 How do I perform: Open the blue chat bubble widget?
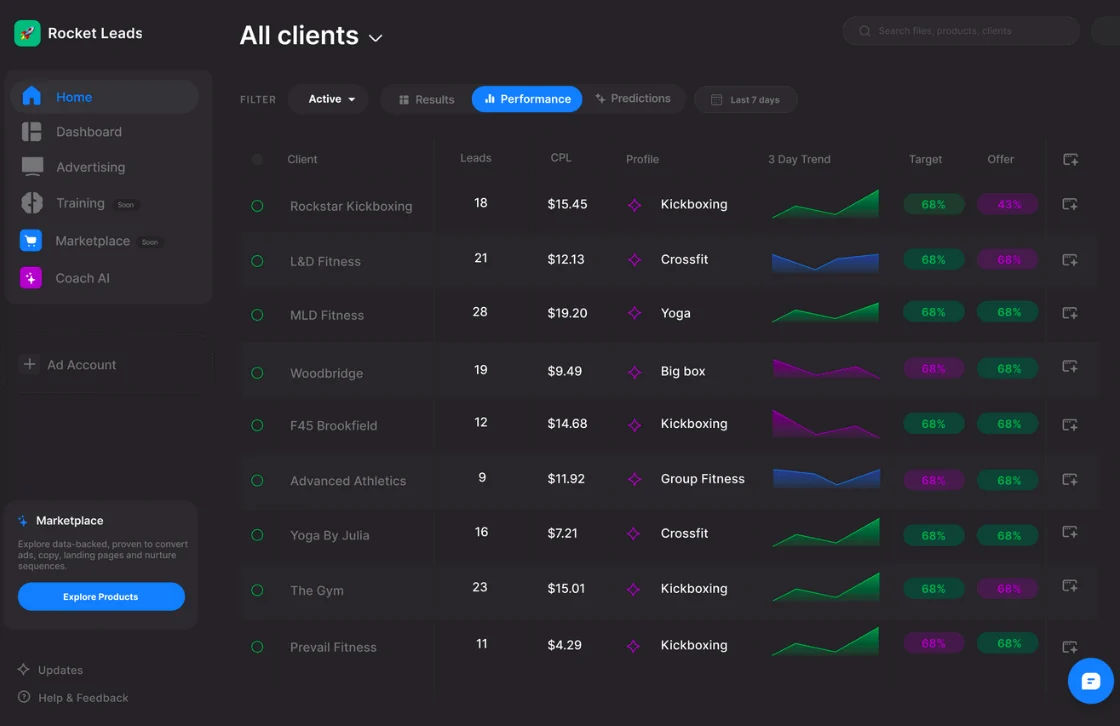(1090, 681)
